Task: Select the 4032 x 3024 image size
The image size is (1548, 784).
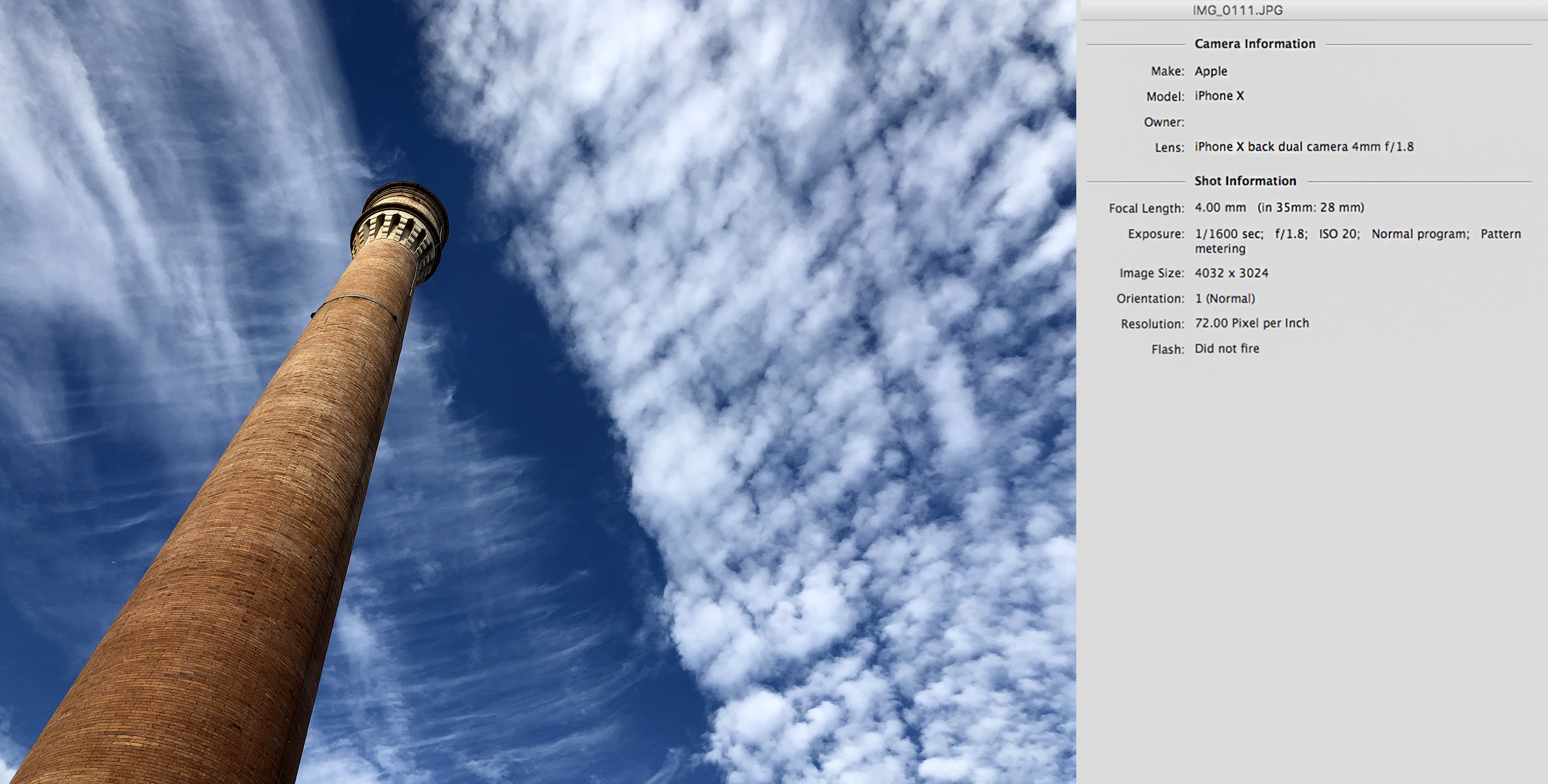Action: click(x=1231, y=273)
